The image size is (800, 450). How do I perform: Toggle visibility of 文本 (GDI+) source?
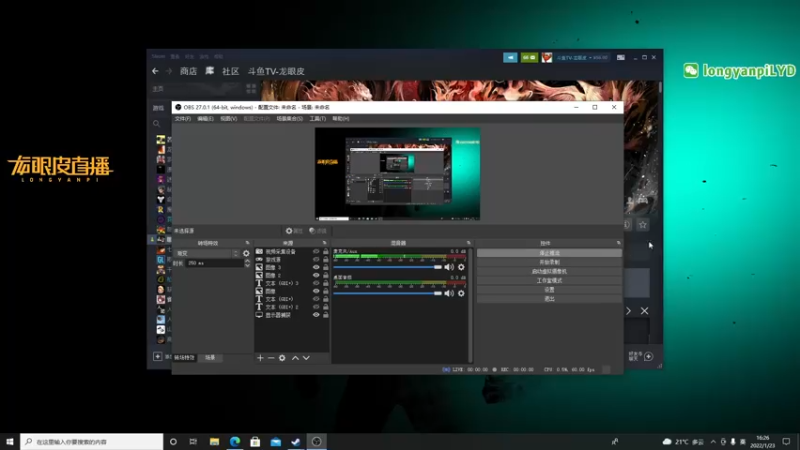tap(316, 298)
